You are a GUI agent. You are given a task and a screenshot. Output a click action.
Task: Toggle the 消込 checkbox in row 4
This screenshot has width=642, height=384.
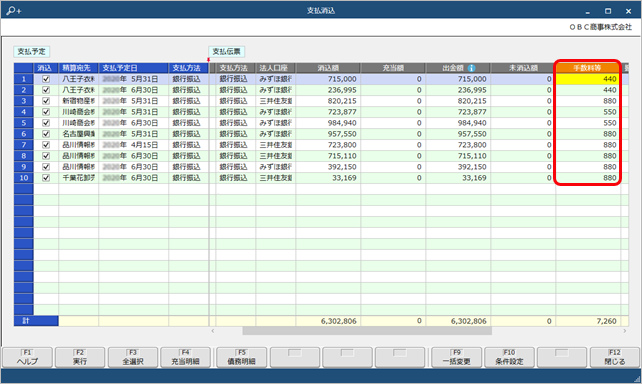point(46,112)
